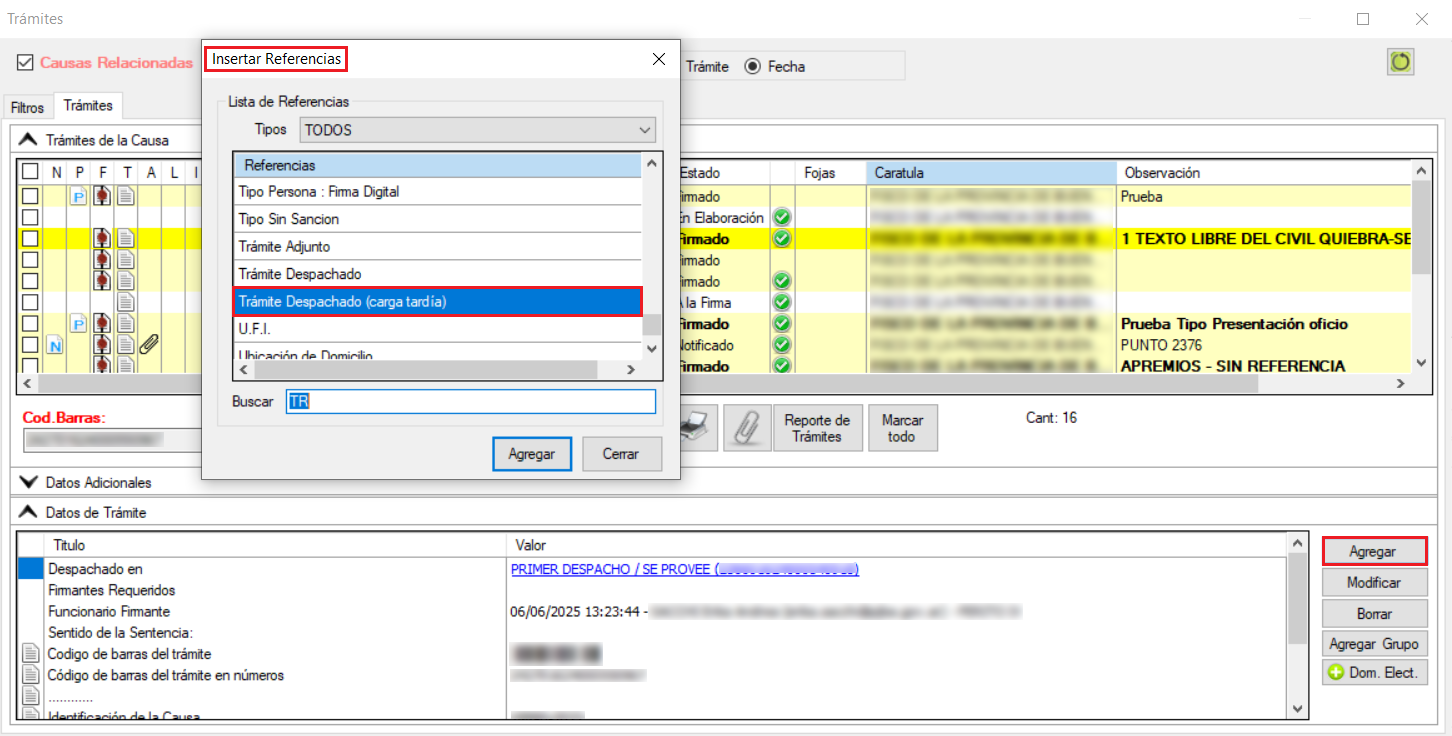Click the references list horizontal scrollbar
Viewport: 1452px width, 736px height.
425,370
